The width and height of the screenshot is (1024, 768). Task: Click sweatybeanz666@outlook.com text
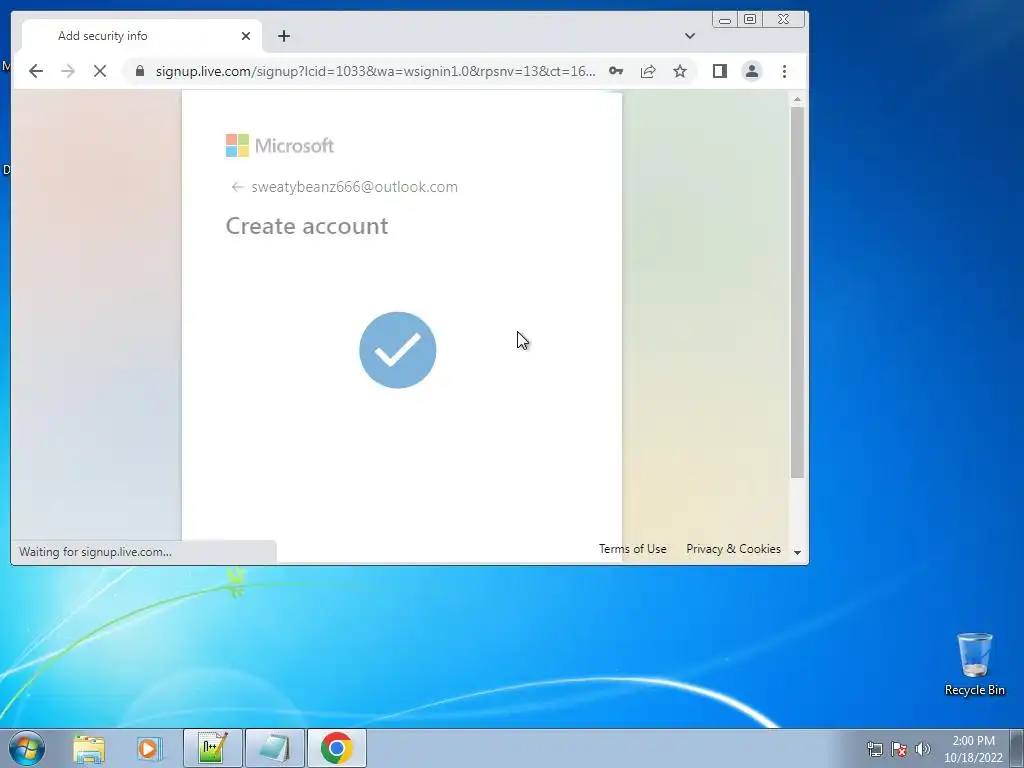tap(355, 187)
